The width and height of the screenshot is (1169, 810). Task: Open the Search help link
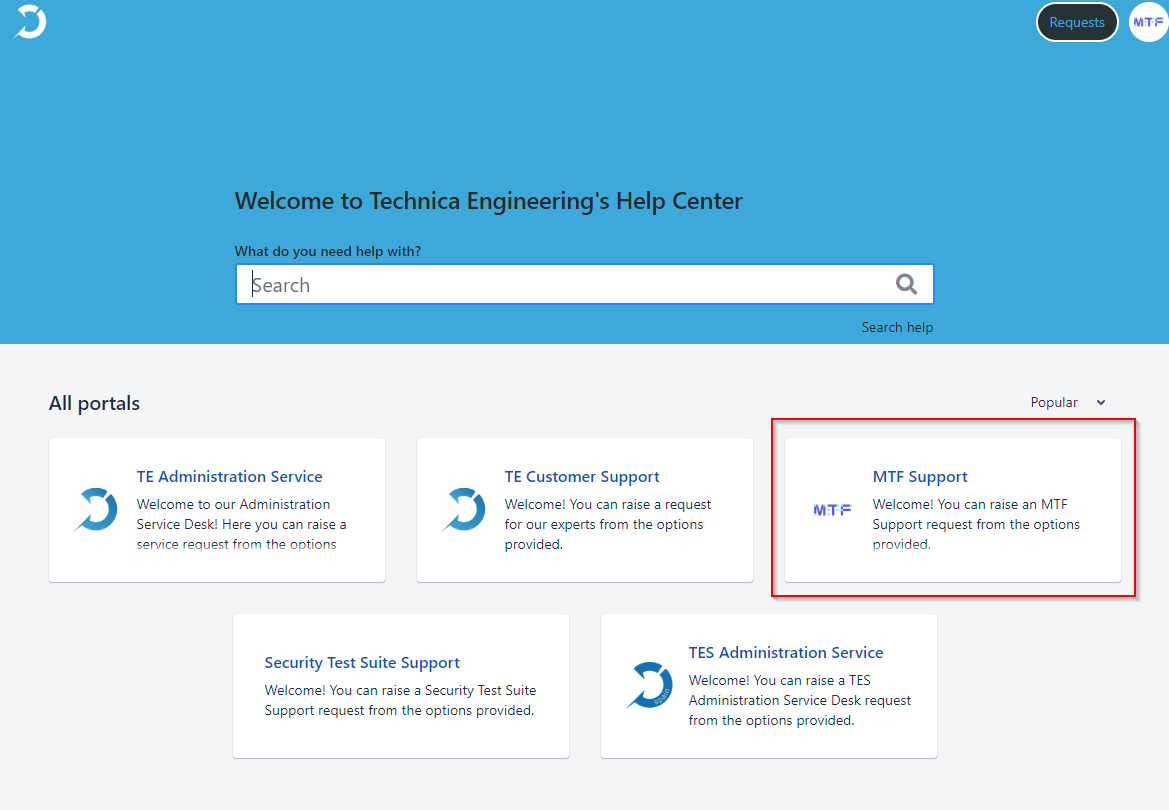897,327
